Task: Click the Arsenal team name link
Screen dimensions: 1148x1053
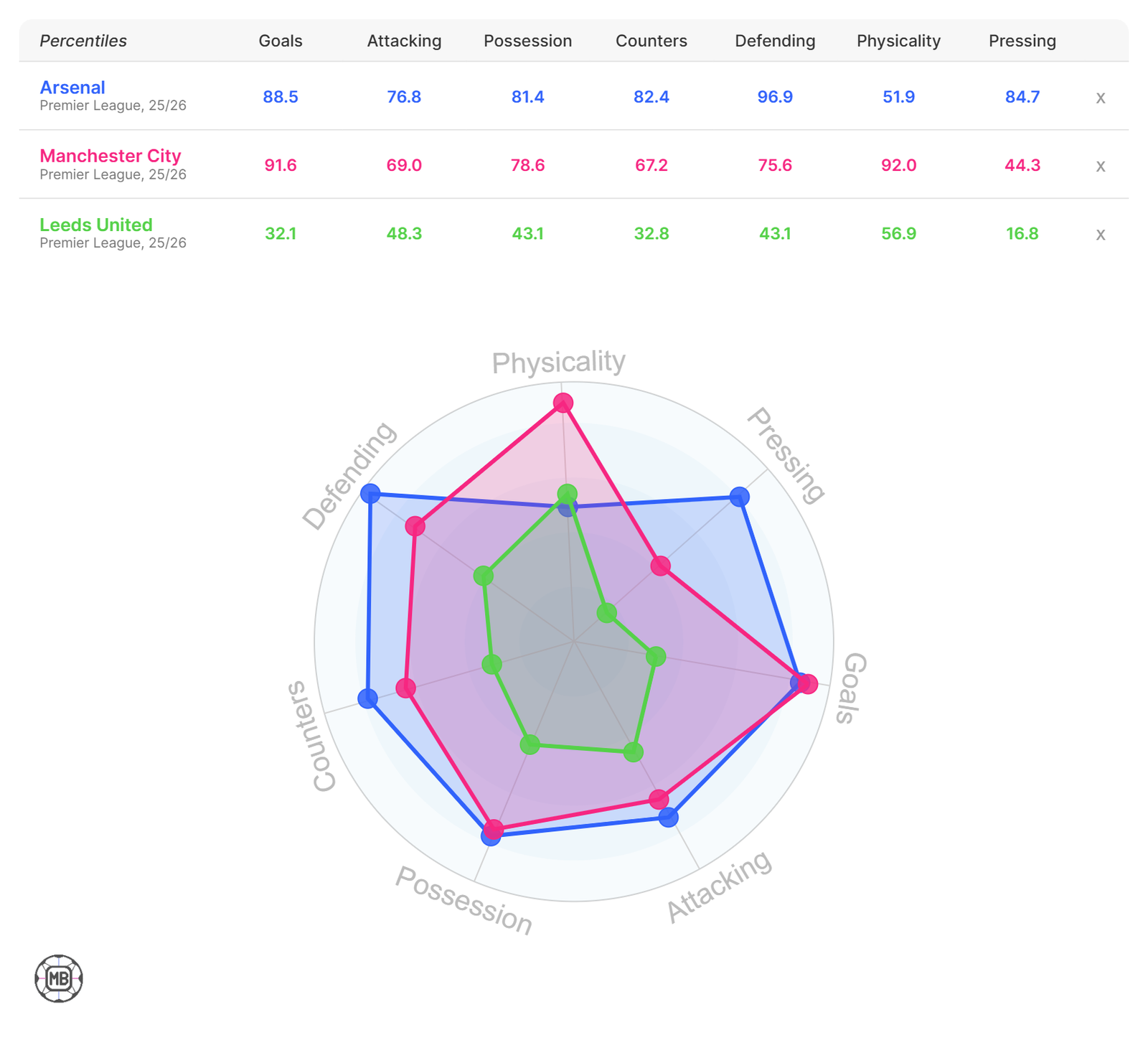Action: (x=72, y=88)
